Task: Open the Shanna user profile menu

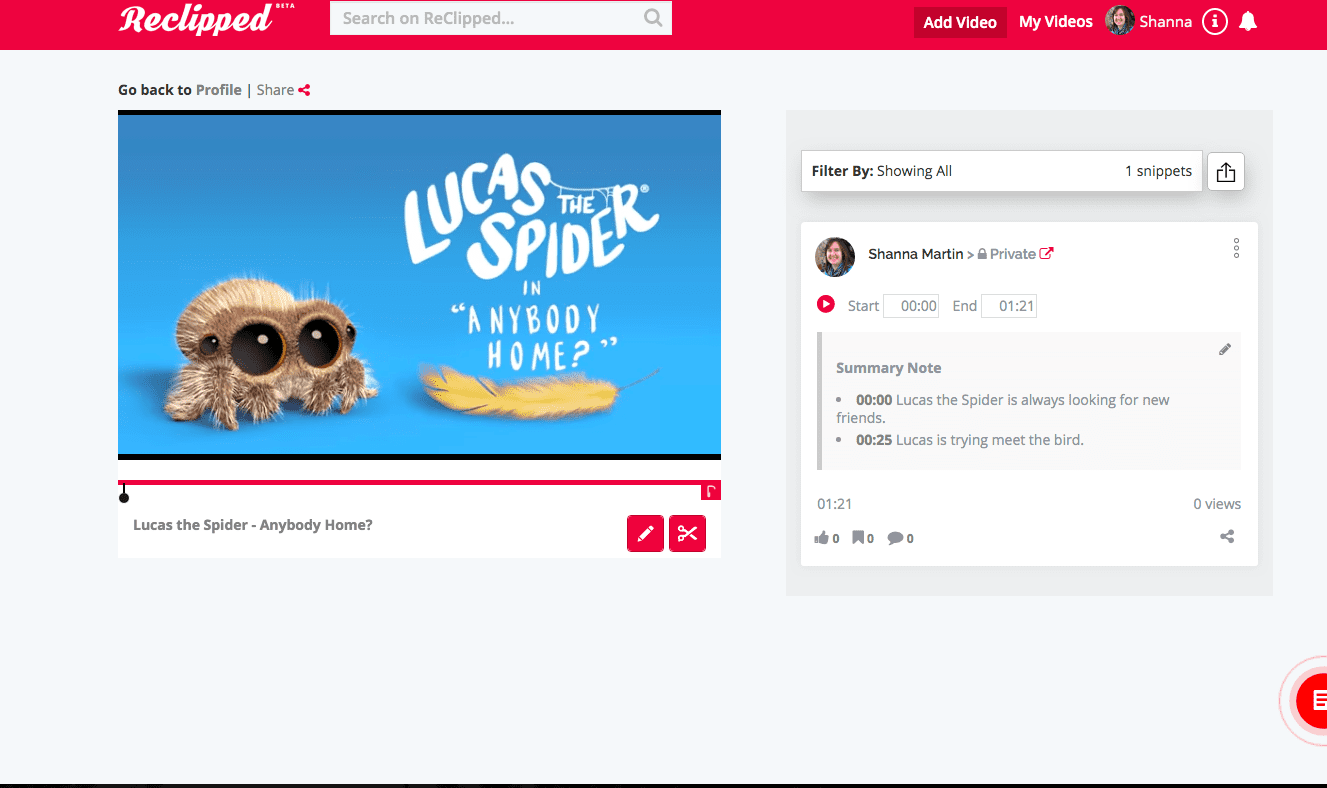Action: coord(1149,21)
